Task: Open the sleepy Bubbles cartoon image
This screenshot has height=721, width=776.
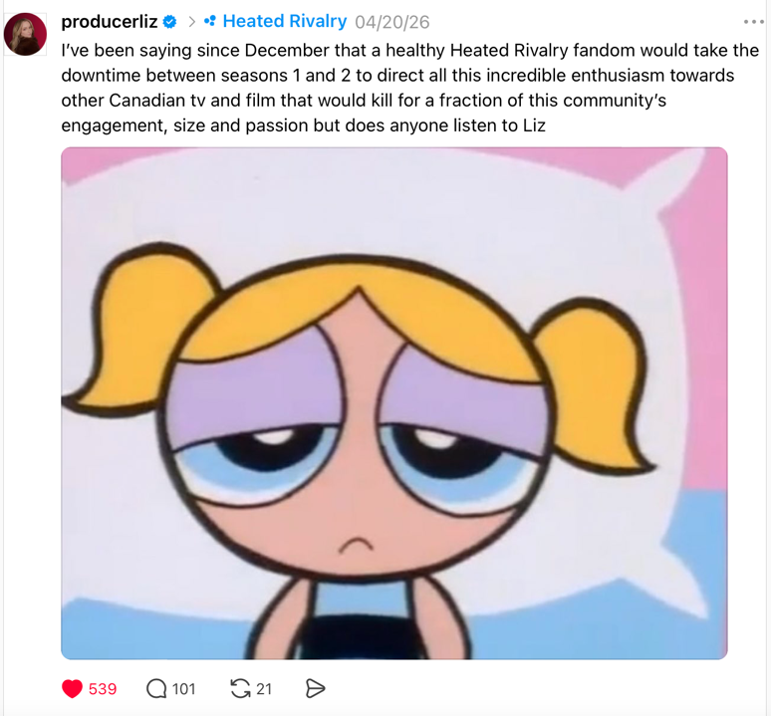Action: 394,403
